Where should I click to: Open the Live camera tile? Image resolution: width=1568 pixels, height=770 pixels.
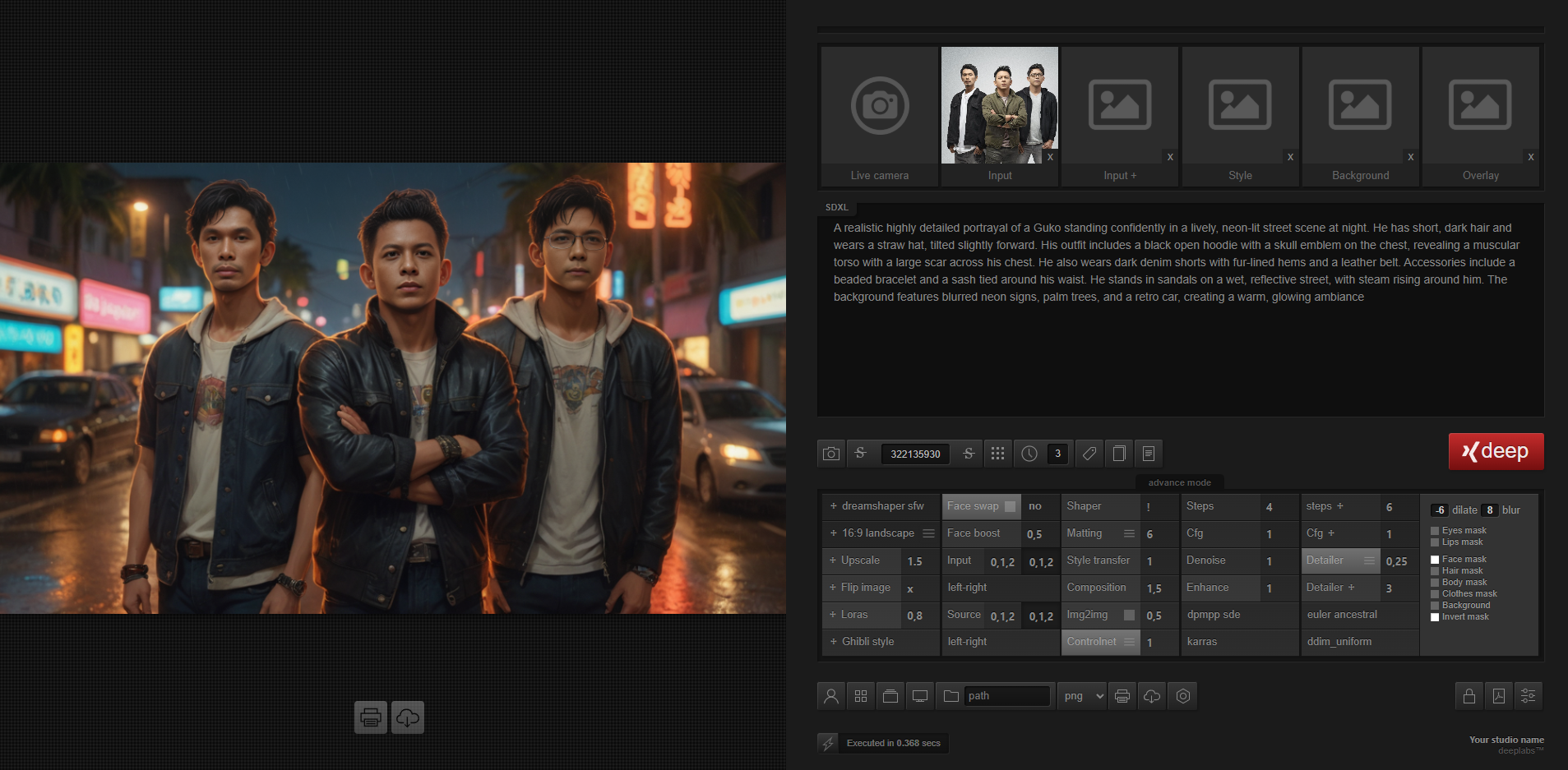pos(880,117)
